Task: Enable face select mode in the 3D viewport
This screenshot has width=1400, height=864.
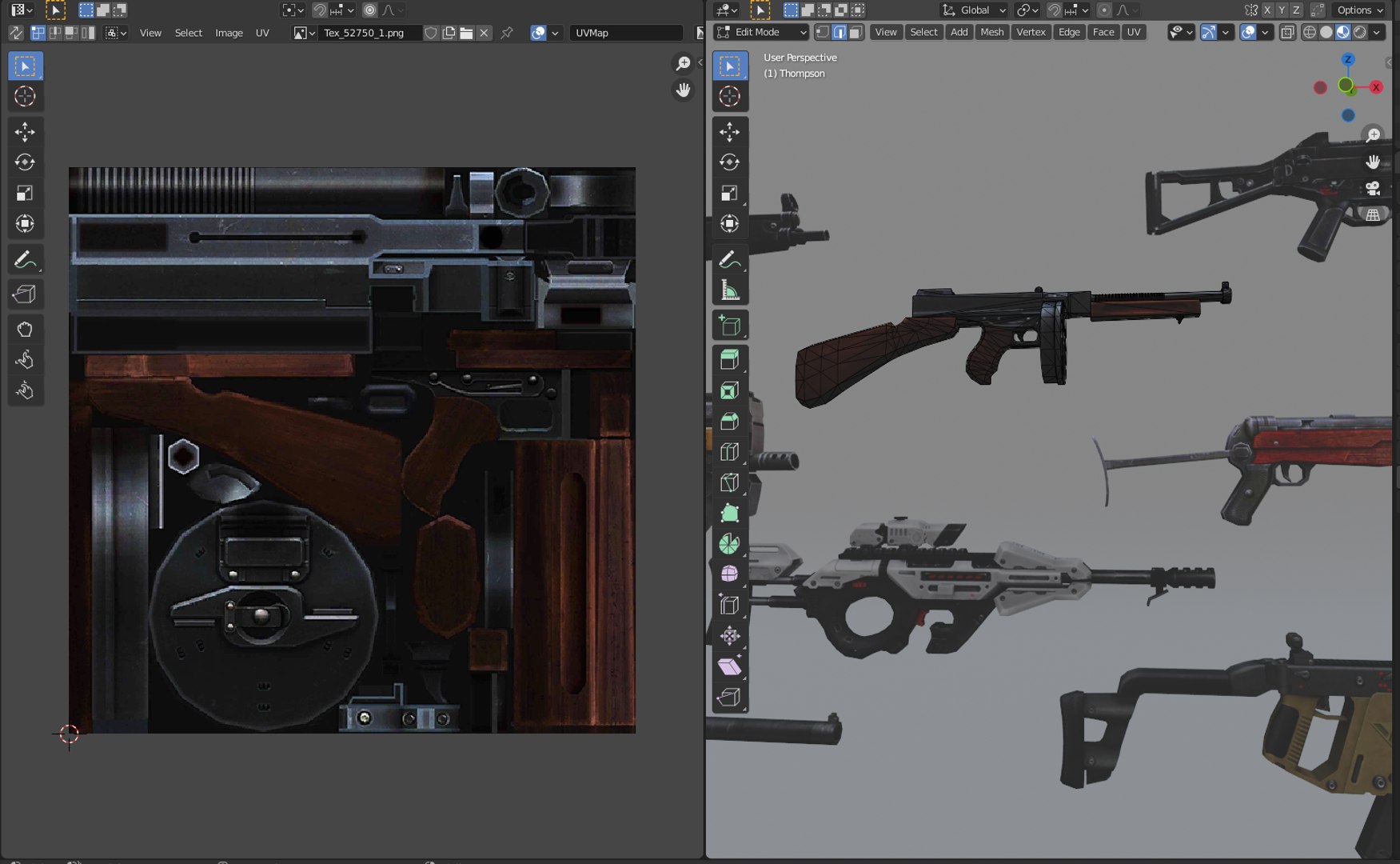Action: 856,32
